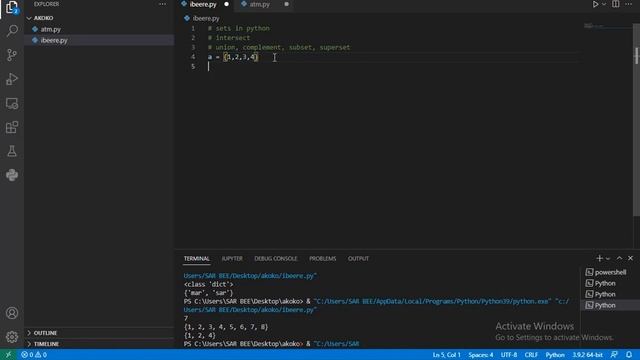Click the '# sets in python' comment

[239, 29]
